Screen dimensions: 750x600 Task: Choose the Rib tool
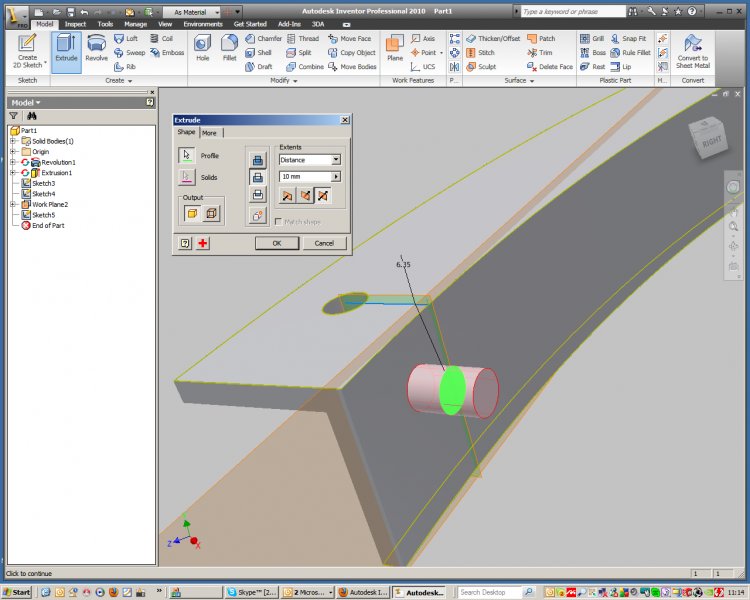[125, 67]
